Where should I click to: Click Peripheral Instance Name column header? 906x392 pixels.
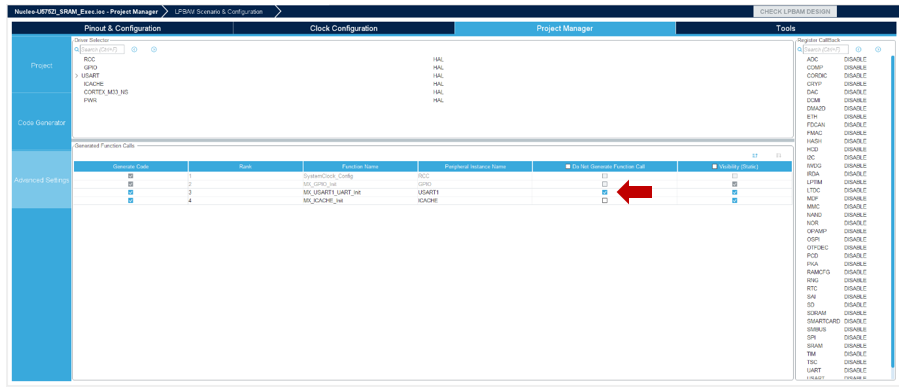[475, 167]
